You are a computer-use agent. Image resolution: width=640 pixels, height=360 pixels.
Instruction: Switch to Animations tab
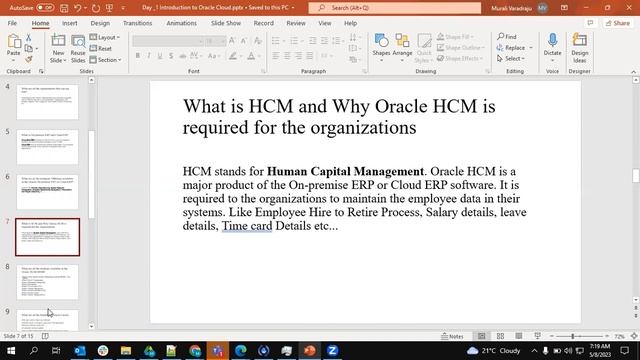[181, 23]
